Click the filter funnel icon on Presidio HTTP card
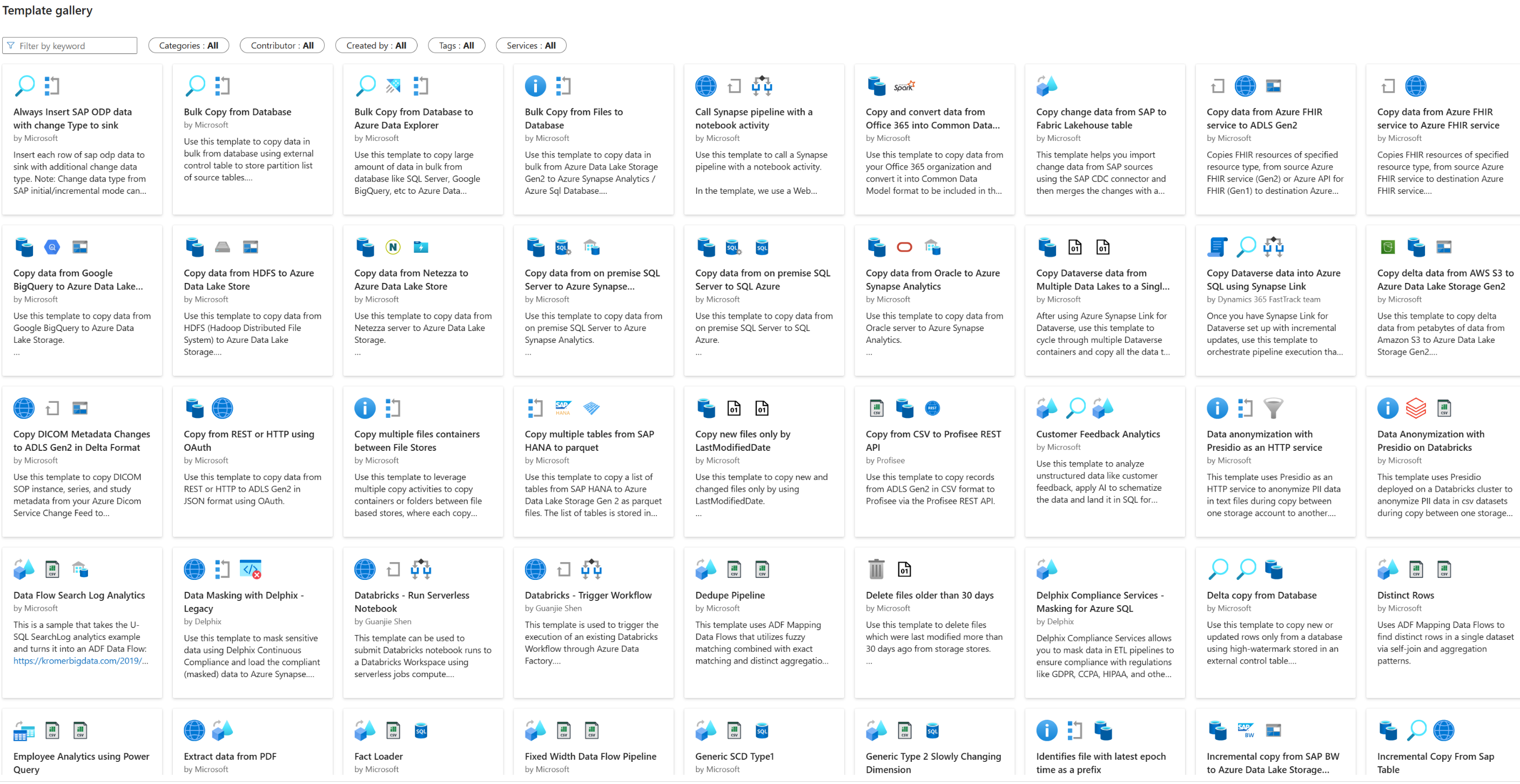The height and width of the screenshot is (784, 1520). coord(1273,408)
